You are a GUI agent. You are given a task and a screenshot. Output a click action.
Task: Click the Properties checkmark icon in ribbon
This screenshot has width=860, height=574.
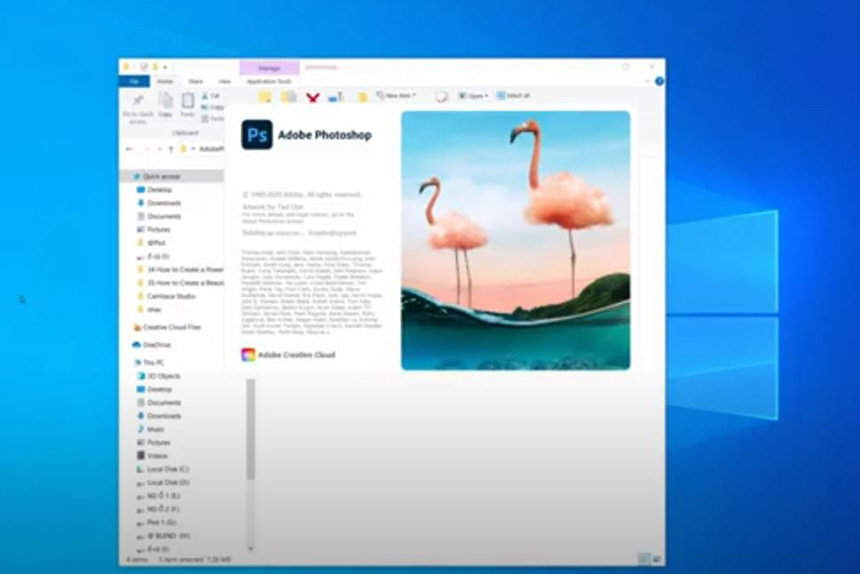tap(441, 97)
